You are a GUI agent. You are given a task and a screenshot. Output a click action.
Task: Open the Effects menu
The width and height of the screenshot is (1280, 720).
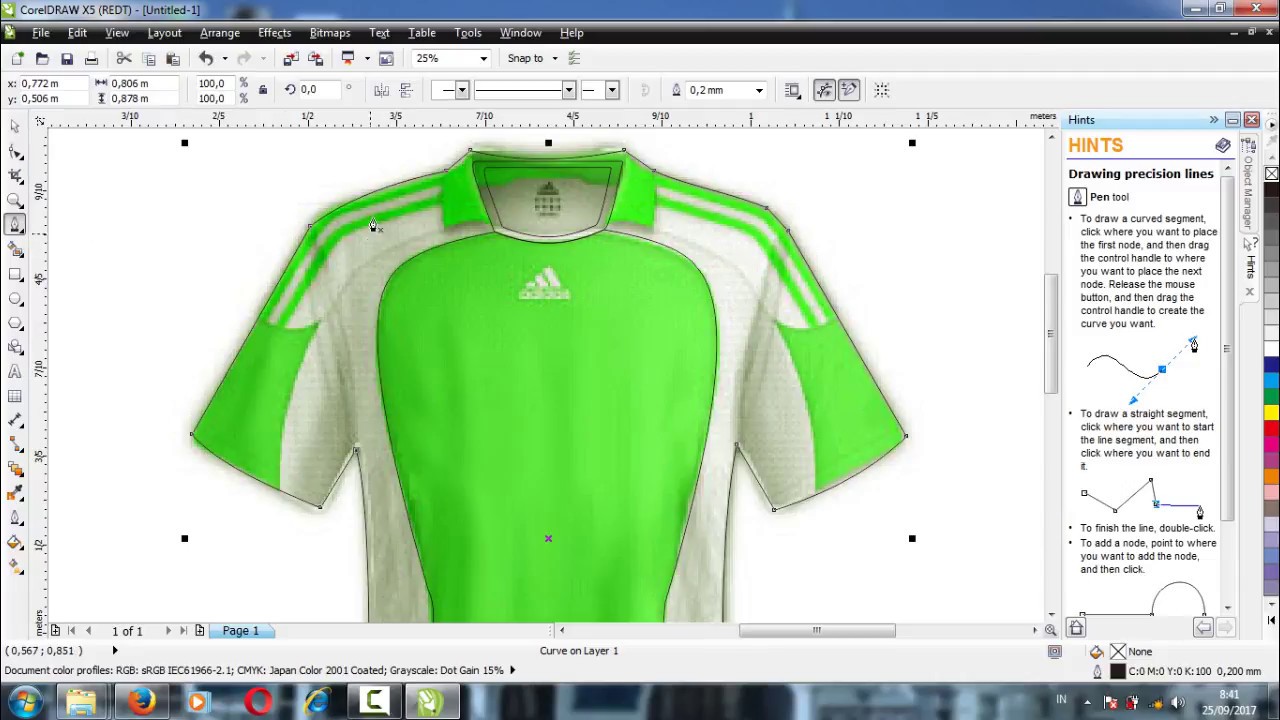(x=274, y=33)
